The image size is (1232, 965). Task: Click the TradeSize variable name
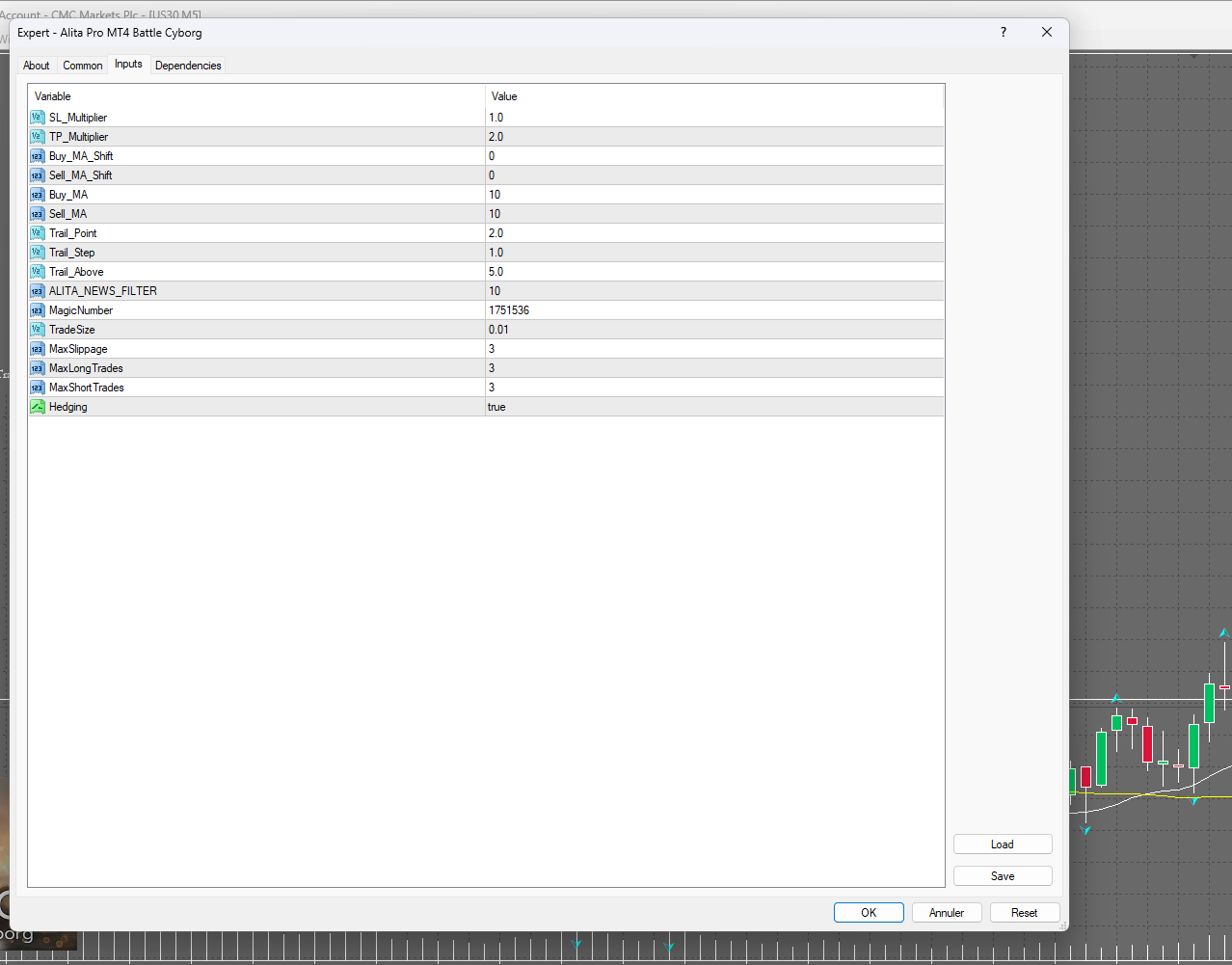72,330
